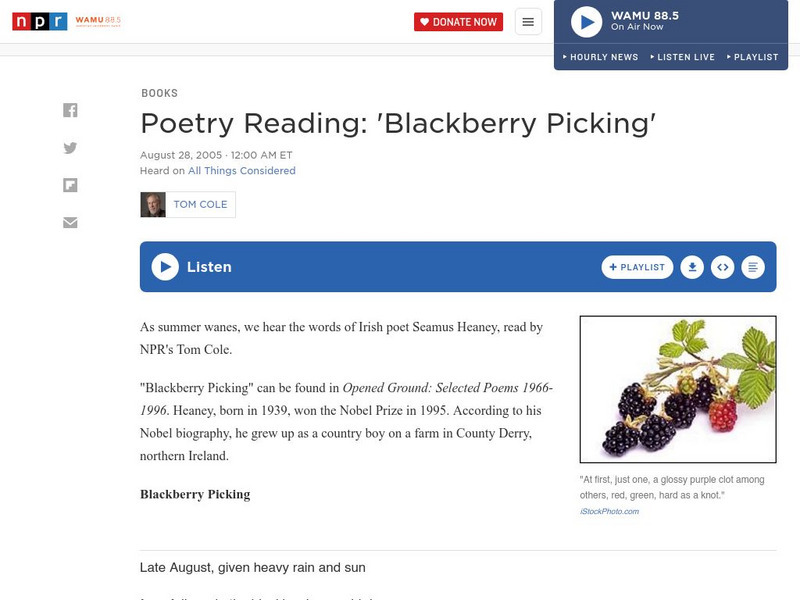800x600 pixels.
Task: Download the audio file
Action: click(x=691, y=267)
